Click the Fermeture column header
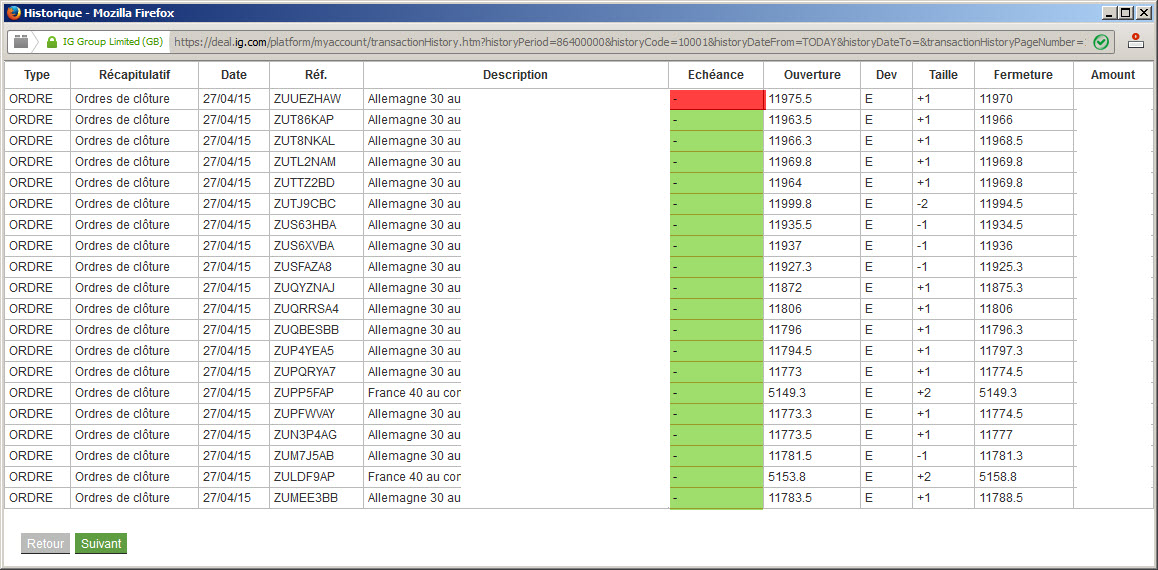This screenshot has width=1158, height=570. (1023, 75)
